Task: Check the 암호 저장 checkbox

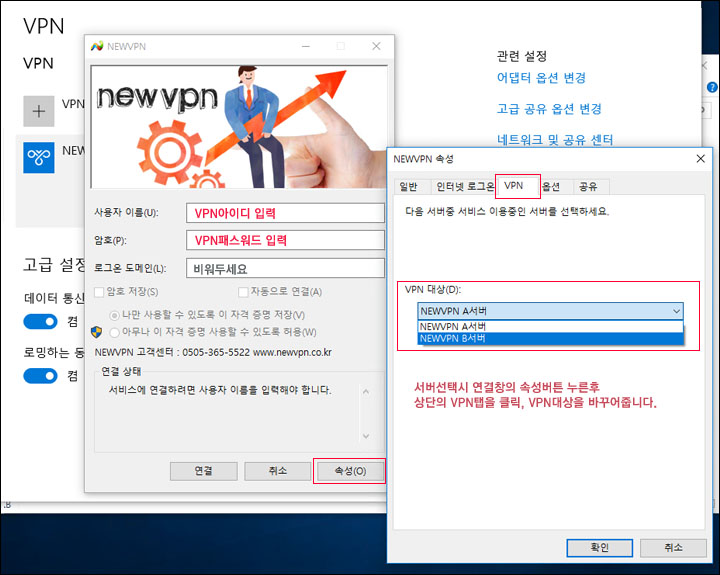Action: (x=100, y=292)
